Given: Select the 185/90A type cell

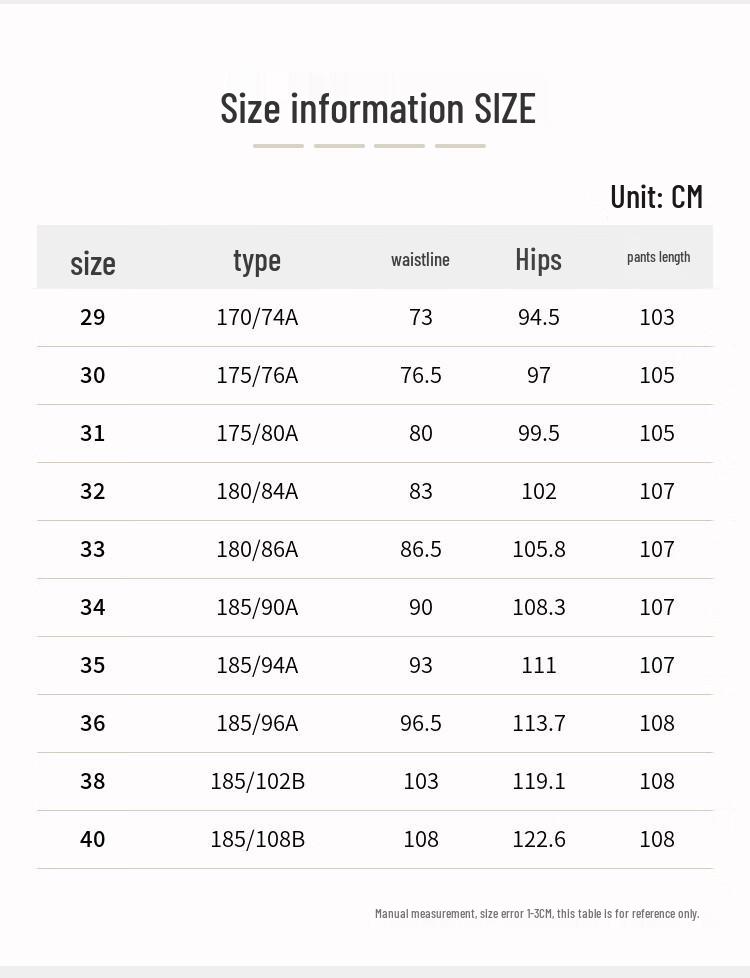Looking at the screenshot, I should [x=257, y=607].
